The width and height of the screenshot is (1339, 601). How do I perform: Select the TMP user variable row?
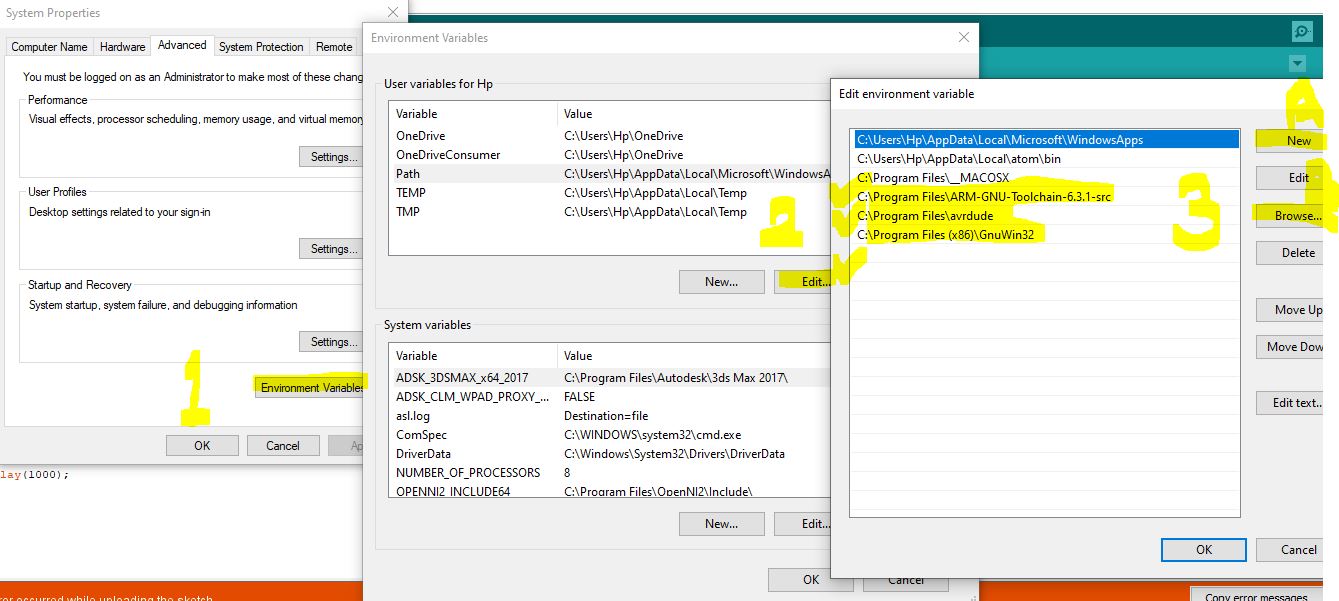pos(610,212)
